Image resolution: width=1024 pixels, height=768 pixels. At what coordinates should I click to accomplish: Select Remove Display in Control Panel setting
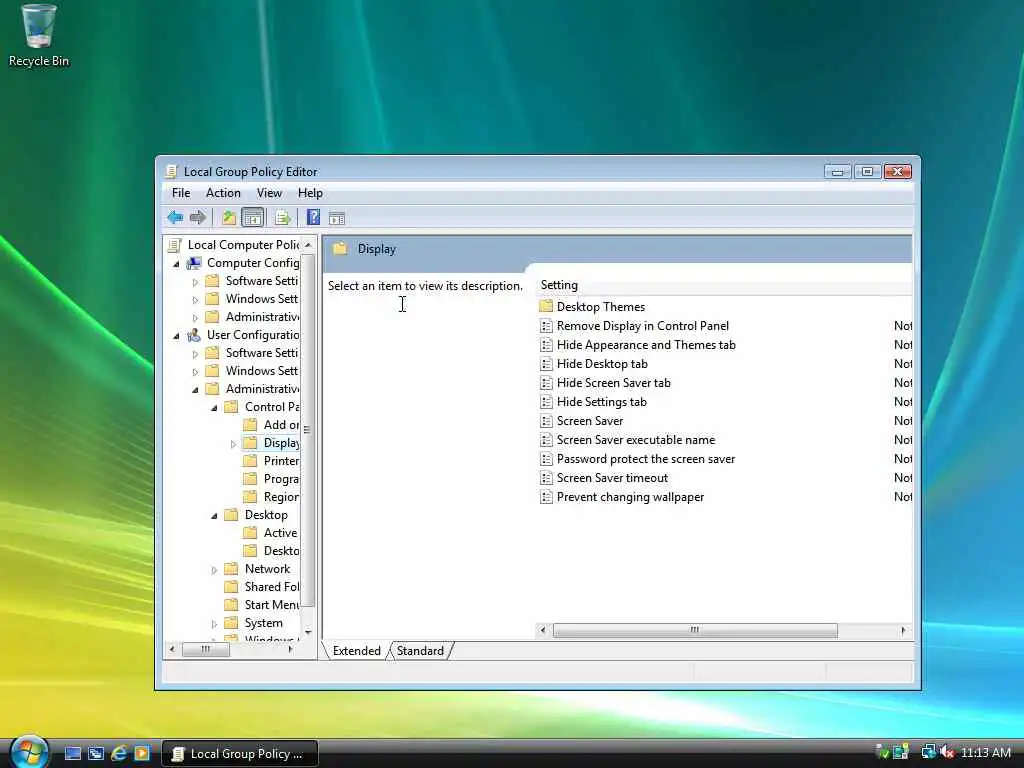click(x=643, y=326)
